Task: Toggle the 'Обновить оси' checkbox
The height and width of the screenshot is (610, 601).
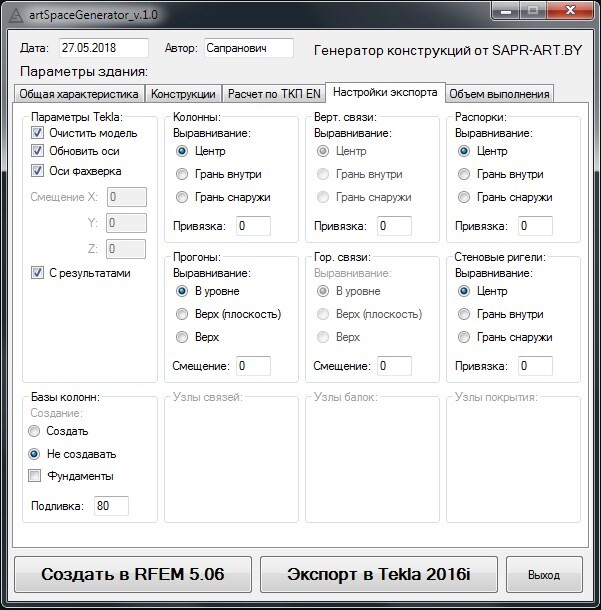Action: tap(38, 151)
